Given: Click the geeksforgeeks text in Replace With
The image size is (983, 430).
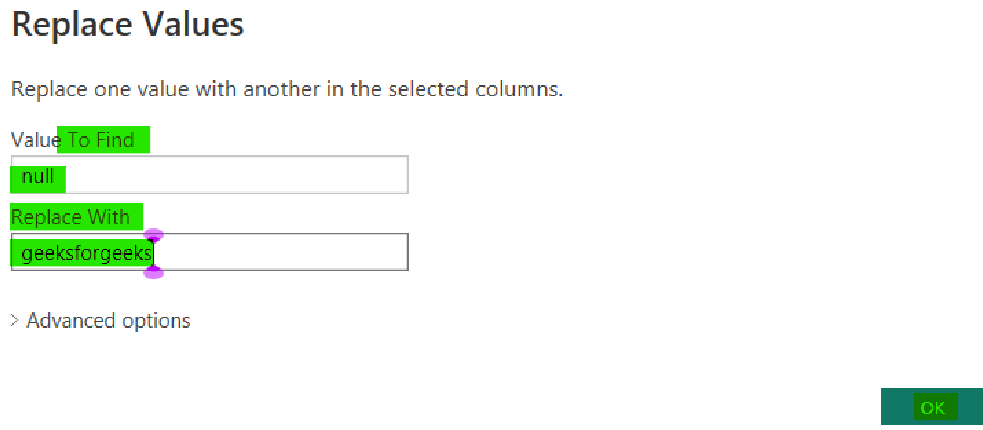Looking at the screenshot, I should click(x=86, y=254).
